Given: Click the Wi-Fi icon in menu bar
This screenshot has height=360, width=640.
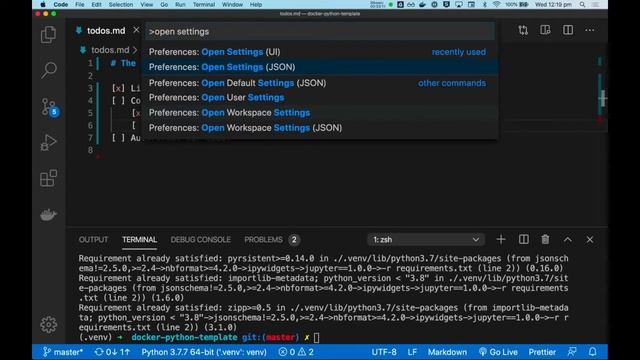Looking at the screenshot, I should tap(496, 4).
